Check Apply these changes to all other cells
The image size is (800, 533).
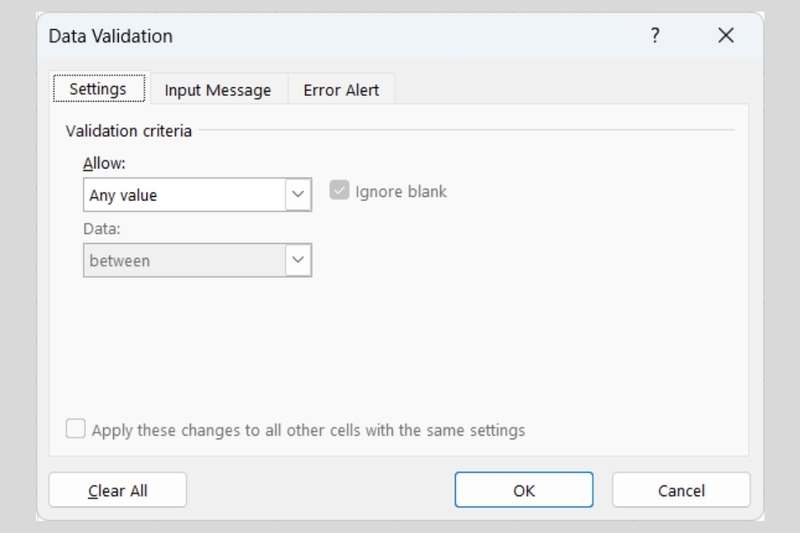click(76, 429)
